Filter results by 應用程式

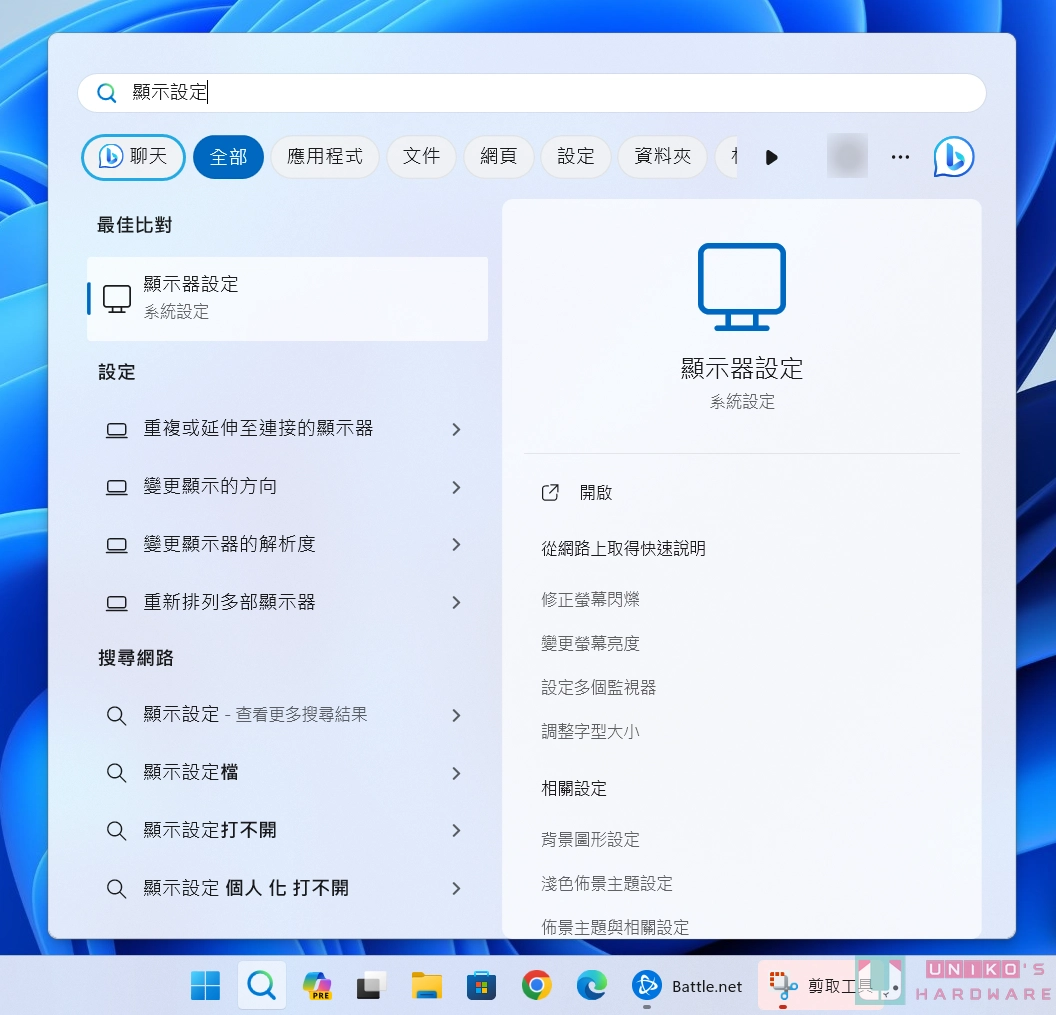pyautogui.click(x=325, y=157)
